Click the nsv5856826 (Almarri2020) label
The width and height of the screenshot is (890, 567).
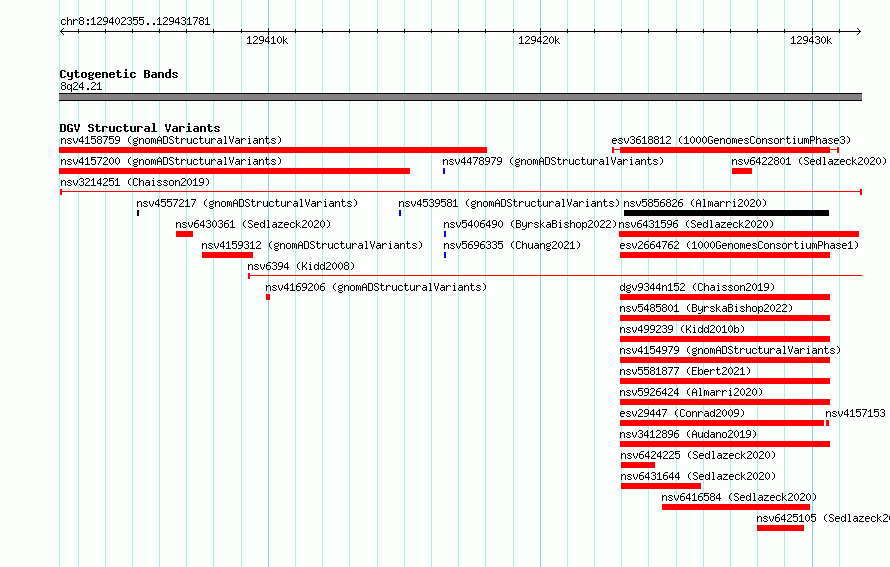coord(695,203)
